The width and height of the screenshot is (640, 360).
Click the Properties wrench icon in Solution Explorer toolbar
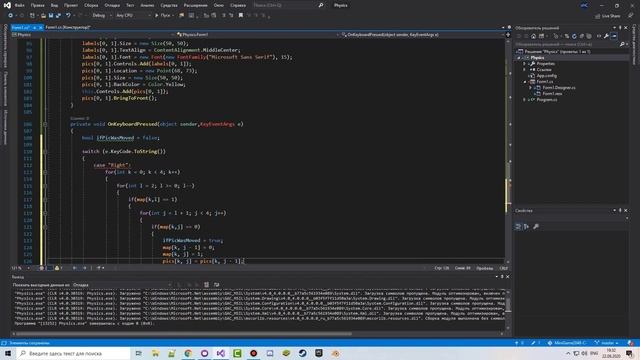pyautogui.click(x=607, y=36)
